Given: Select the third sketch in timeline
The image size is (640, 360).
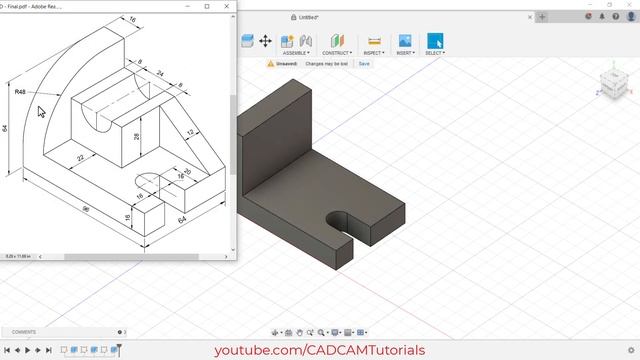Looking at the screenshot, I should pyautogui.click(x=104, y=350).
